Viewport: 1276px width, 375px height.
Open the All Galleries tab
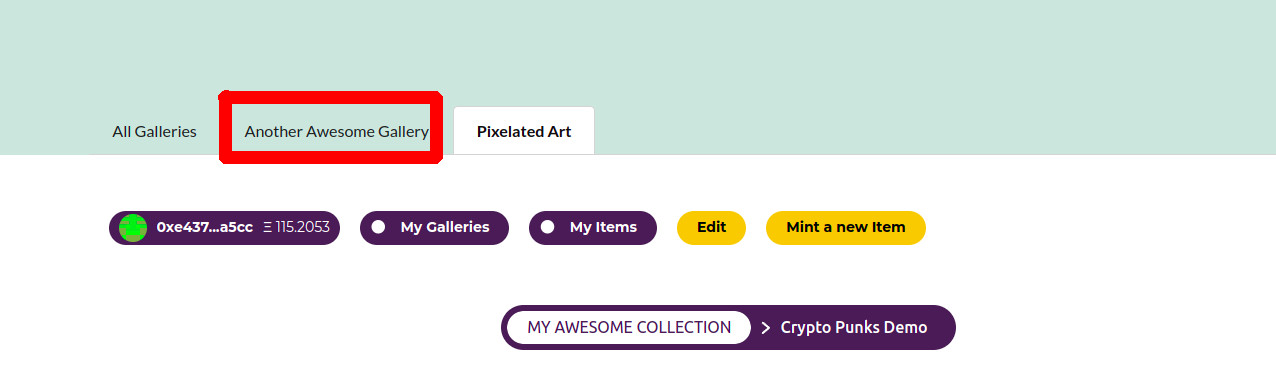pos(154,131)
